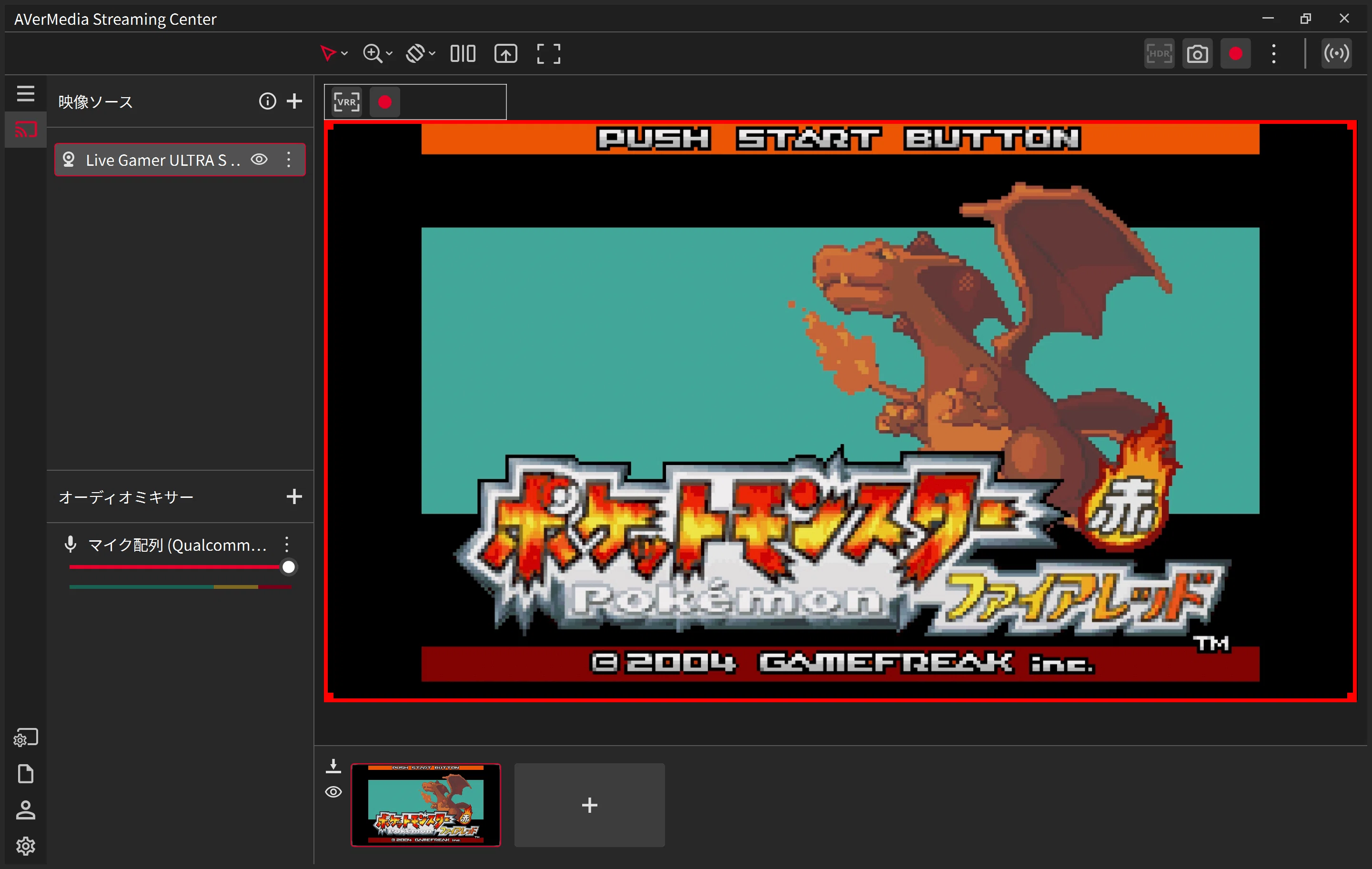1372x869 pixels.
Task: Open マイク配列 audio options menu
Action: point(287,544)
